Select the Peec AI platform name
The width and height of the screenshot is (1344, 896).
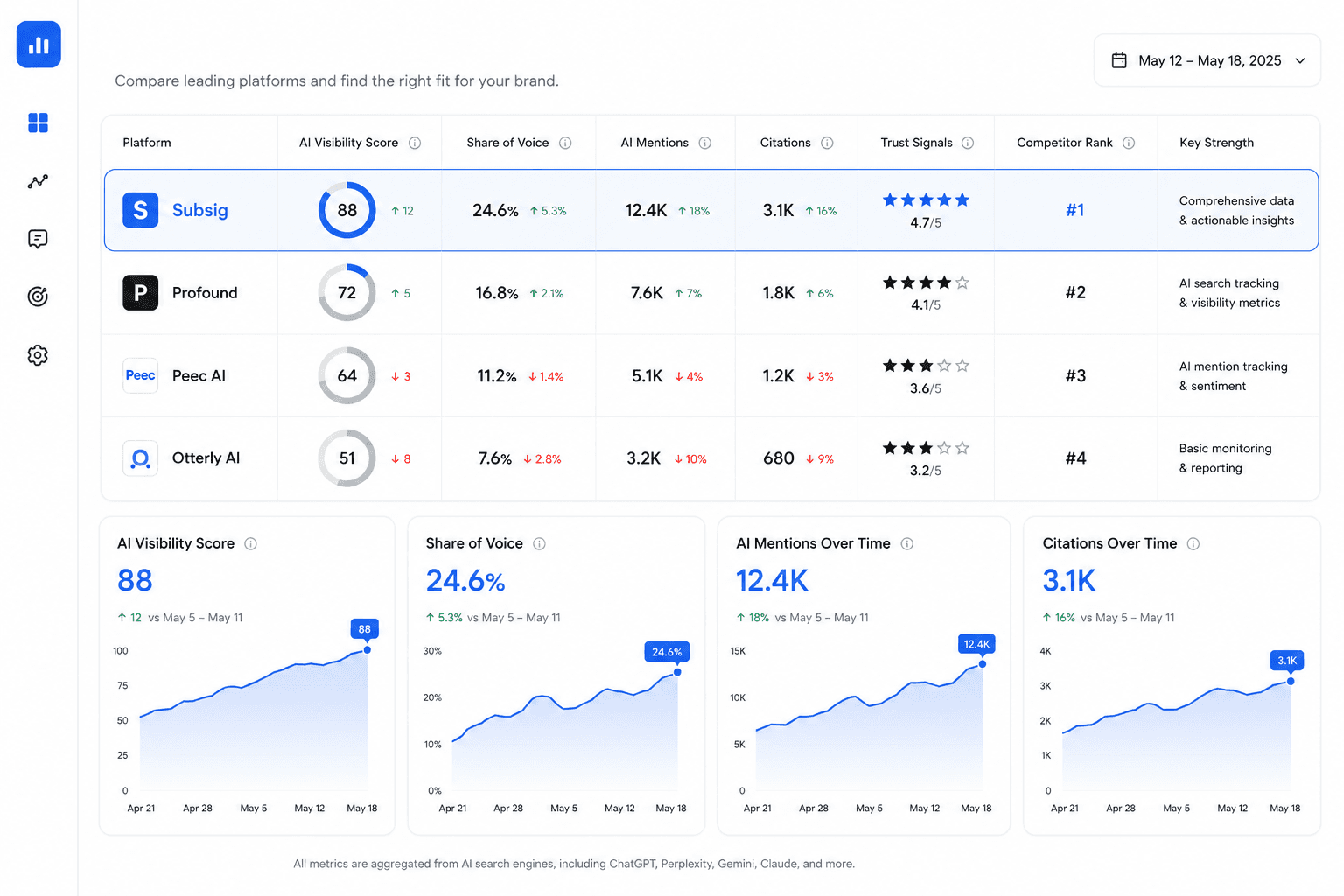click(x=199, y=375)
